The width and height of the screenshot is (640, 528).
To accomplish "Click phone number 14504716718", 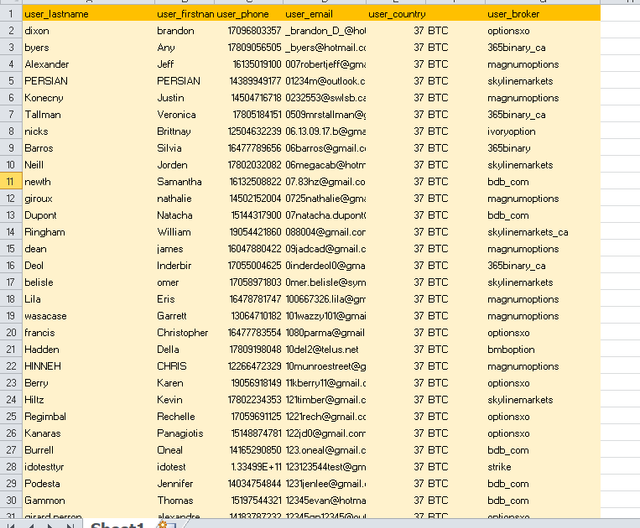I will click(249, 98).
